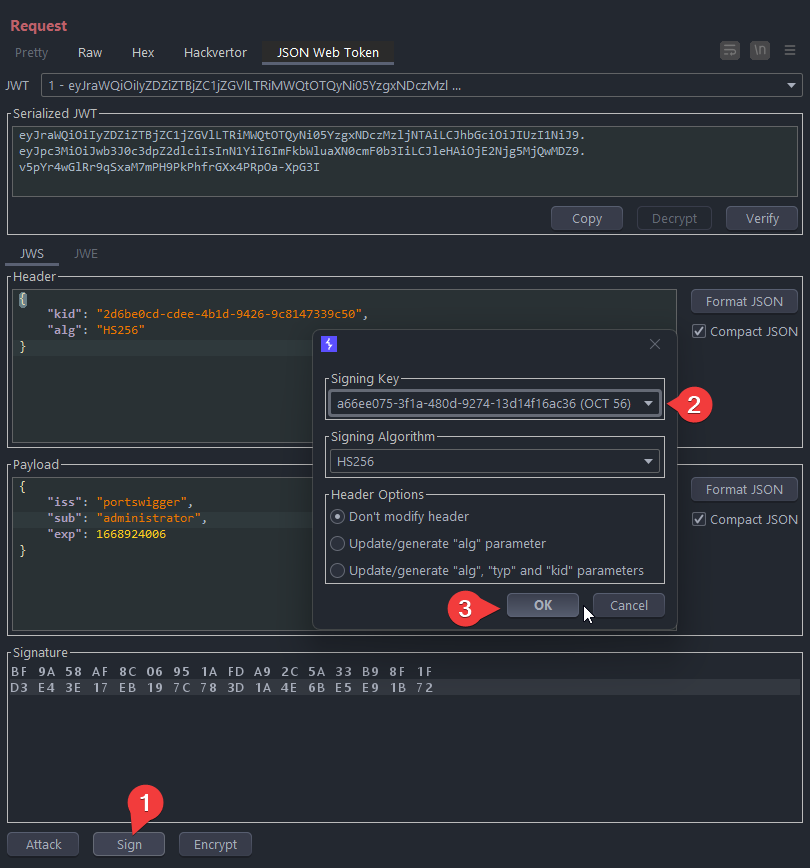Click the Sign button
The image size is (810, 868).
point(129,845)
